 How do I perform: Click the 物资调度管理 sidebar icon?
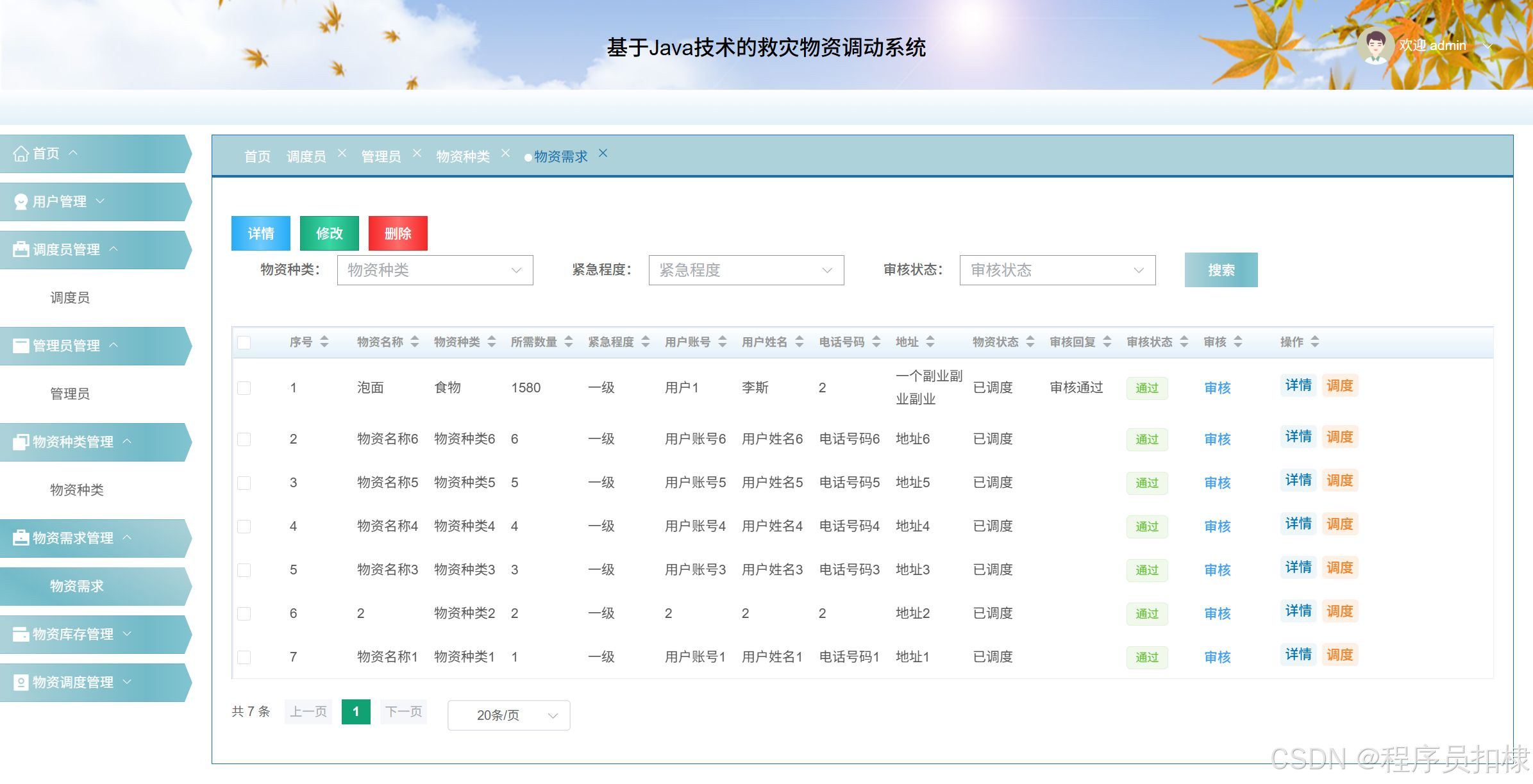pyautogui.click(x=21, y=682)
